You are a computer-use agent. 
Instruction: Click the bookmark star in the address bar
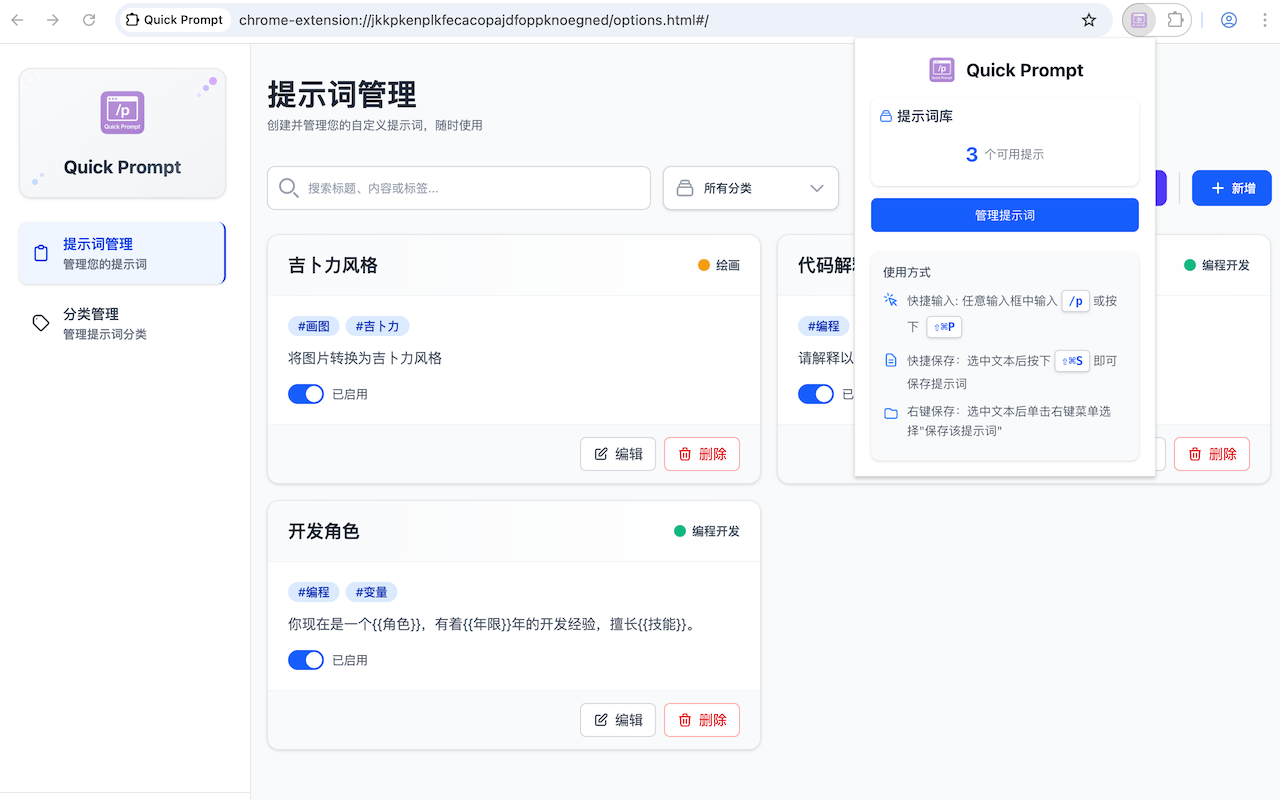pos(1088,19)
